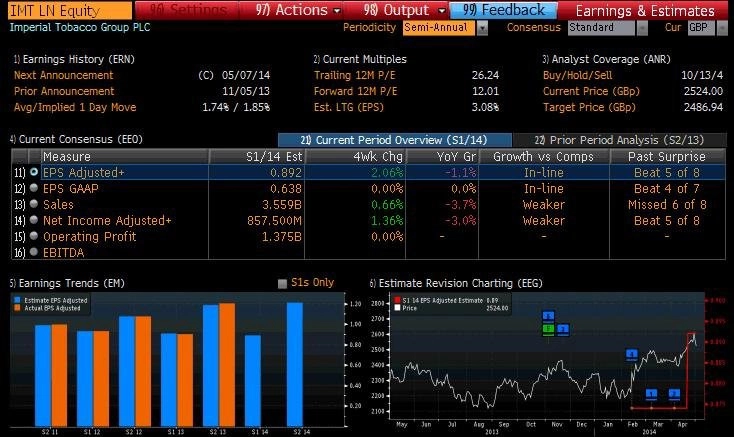Screen dimensions: 734x437
Task: Open Analyst Coverage (ANR) section
Action: (x=606, y=59)
